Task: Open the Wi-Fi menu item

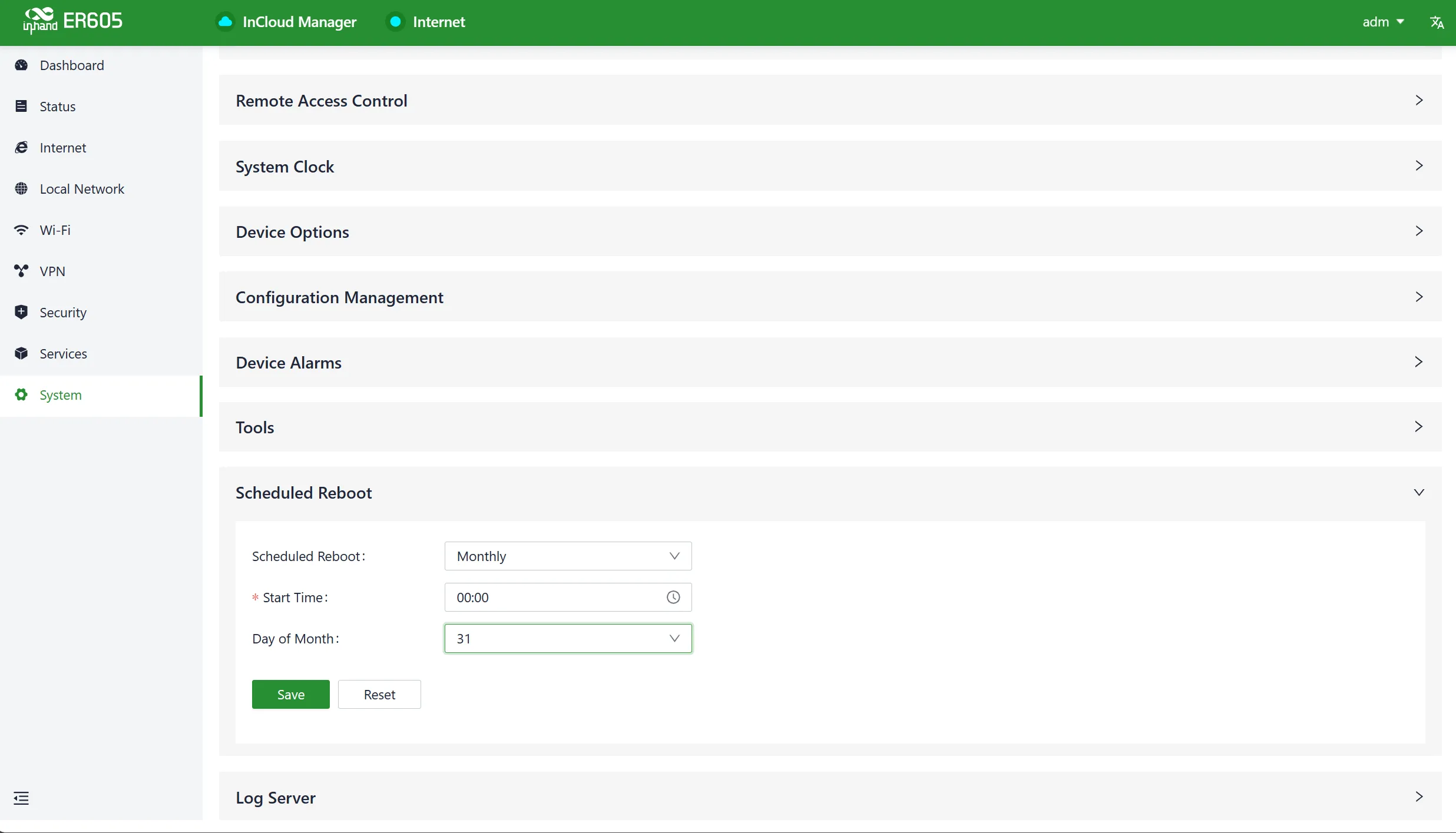Action: pos(101,230)
